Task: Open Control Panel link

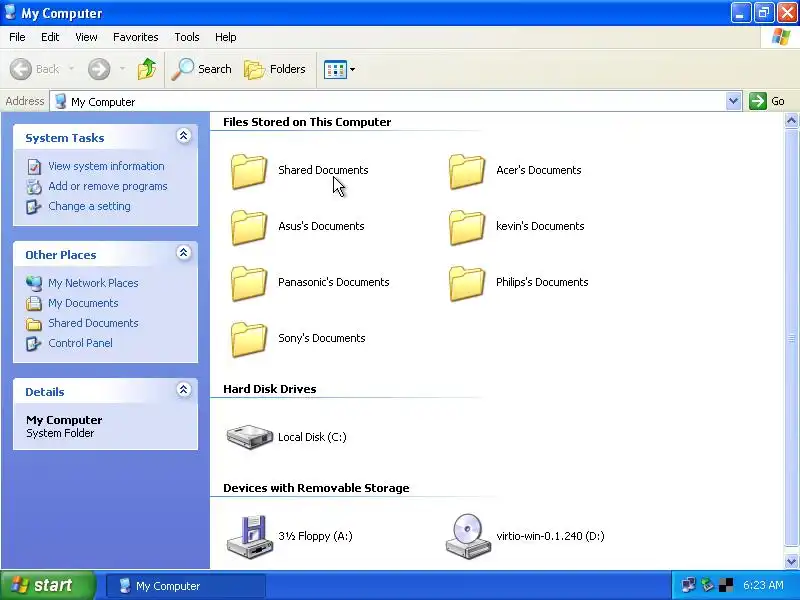Action: 81,343
